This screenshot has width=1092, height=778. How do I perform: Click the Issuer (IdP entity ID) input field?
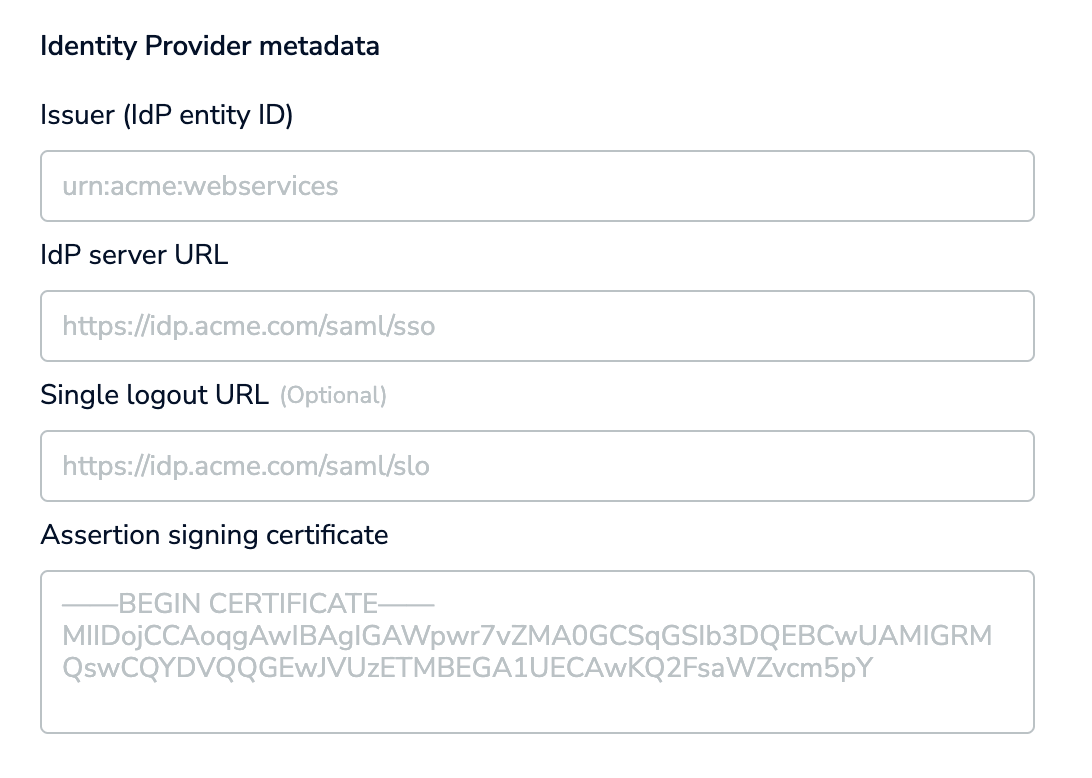537,186
